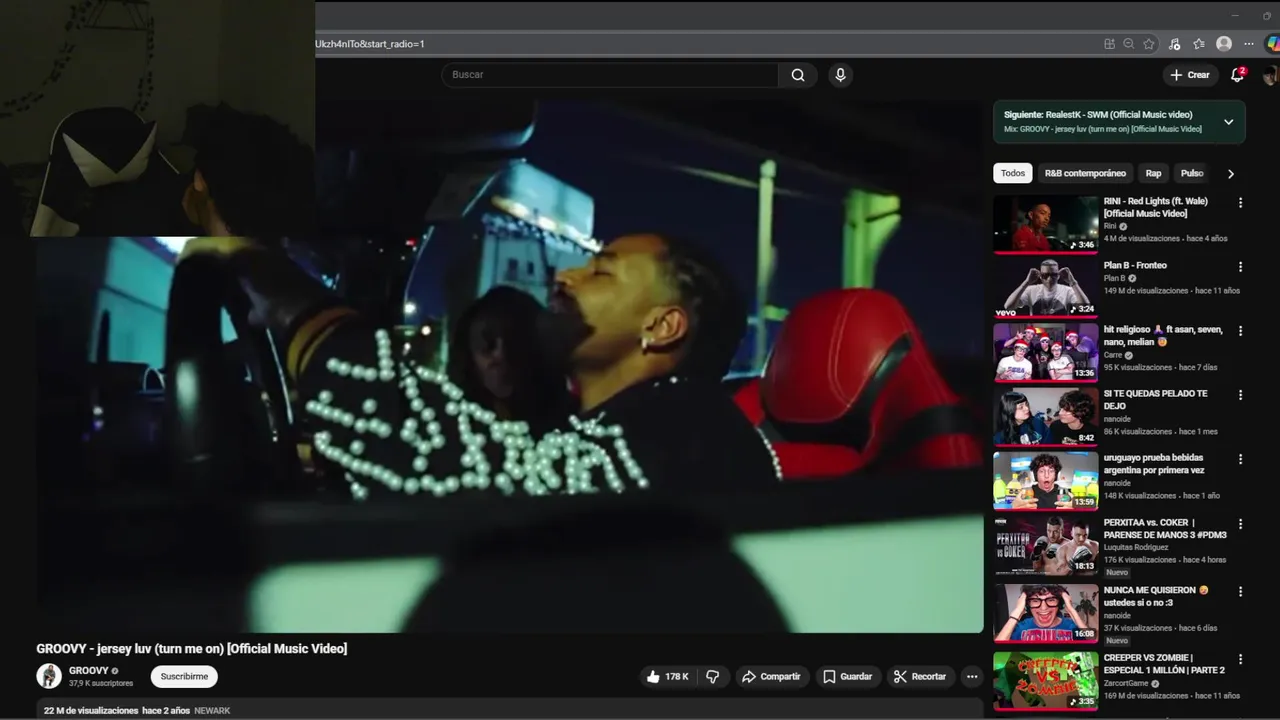Open uruguayo prueba bebidas thumbnail
This screenshot has height=720, width=1280.
point(1045,480)
